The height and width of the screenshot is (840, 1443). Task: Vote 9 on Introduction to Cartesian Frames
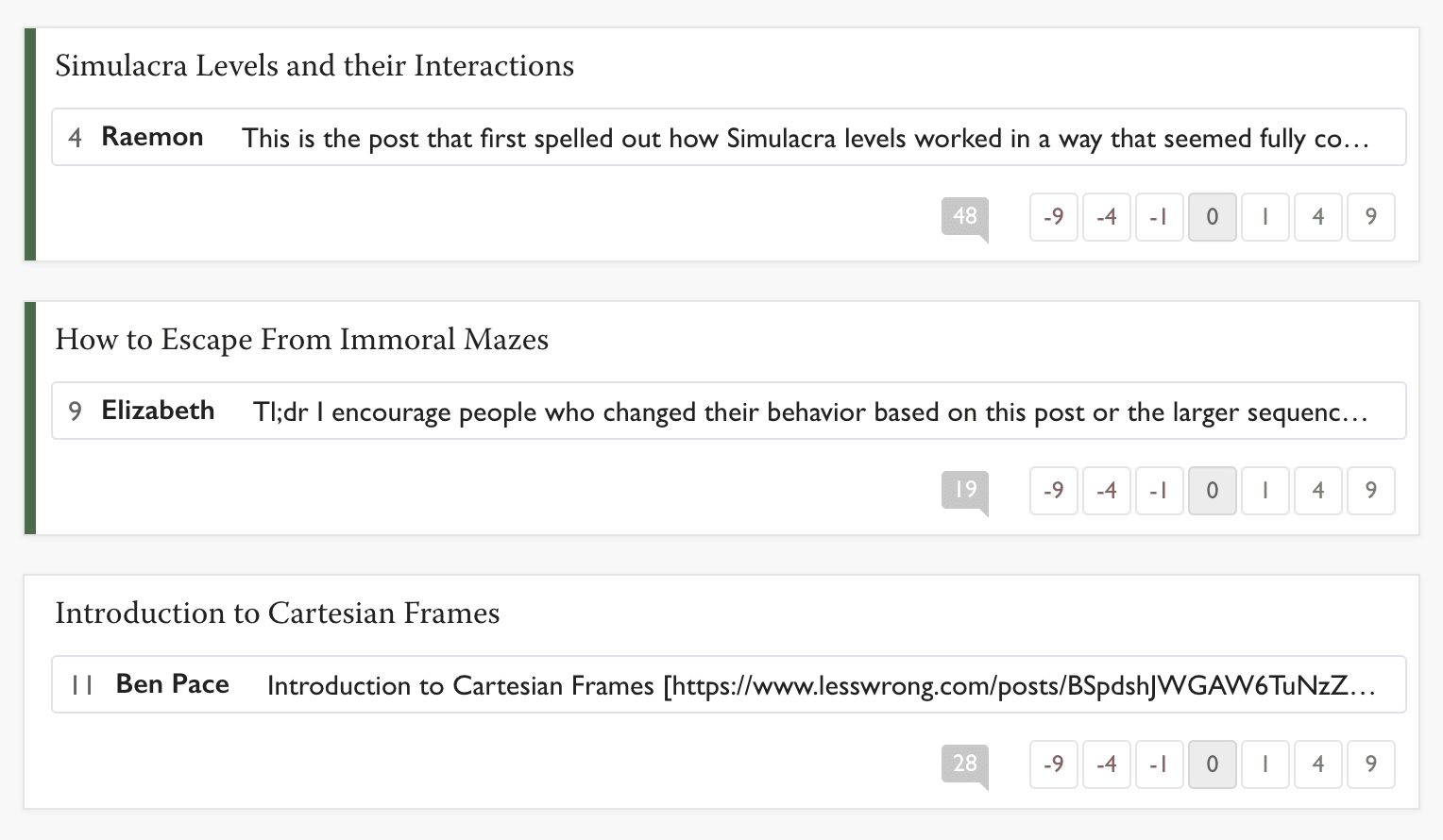point(1371,764)
